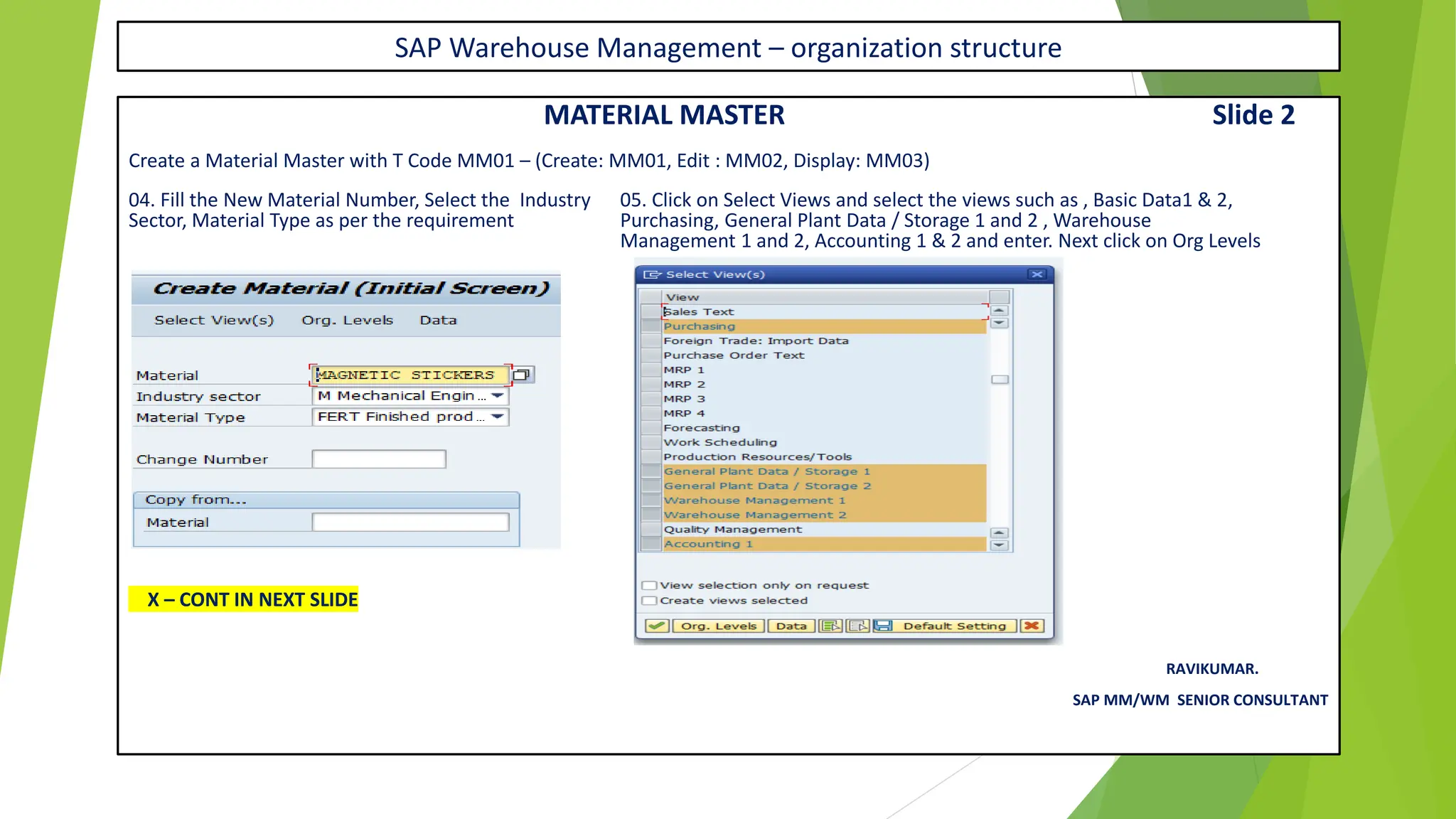Image resolution: width=1456 pixels, height=819 pixels.
Task: Select General Plant Data / Storage 1
Action: pos(824,471)
